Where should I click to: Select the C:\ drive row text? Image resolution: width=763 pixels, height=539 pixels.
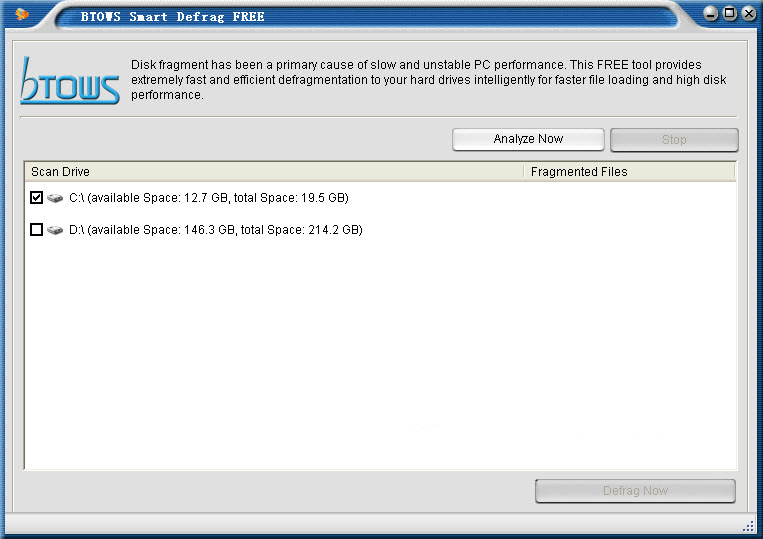coord(208,198)
